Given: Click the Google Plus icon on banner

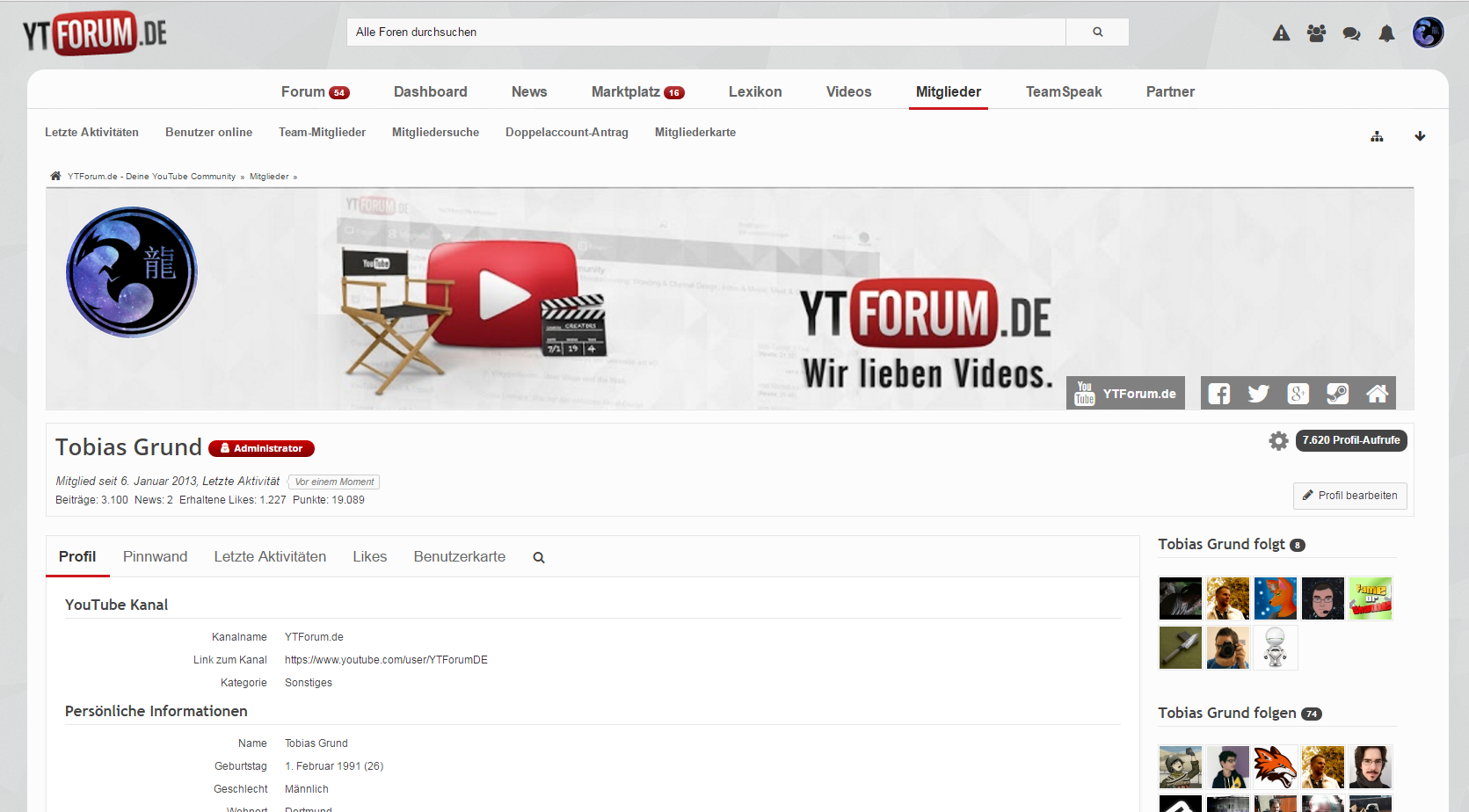Looking at the screenshot, I should 1298,394.
